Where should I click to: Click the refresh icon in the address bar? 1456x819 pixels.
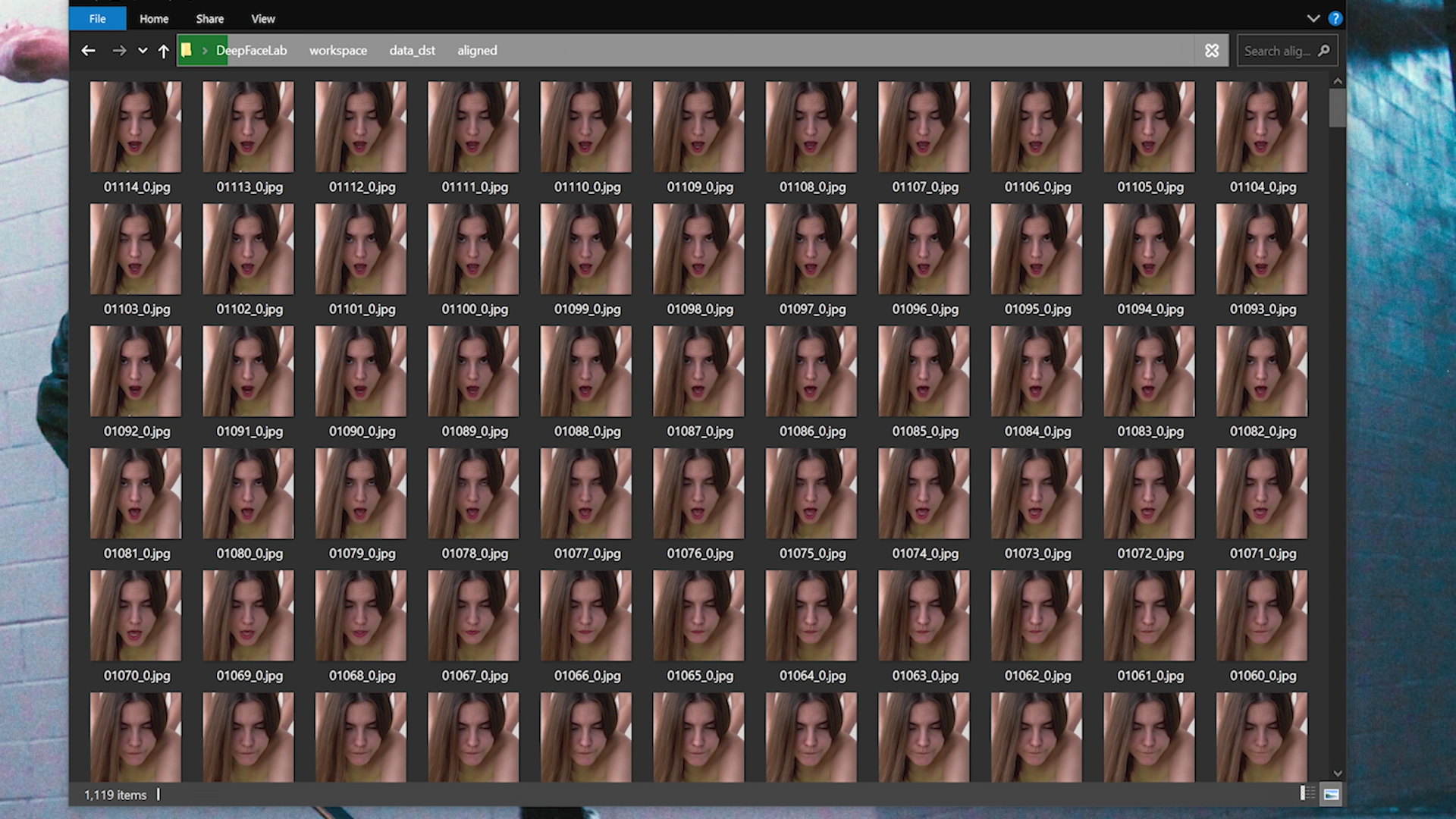[1211, 50]
